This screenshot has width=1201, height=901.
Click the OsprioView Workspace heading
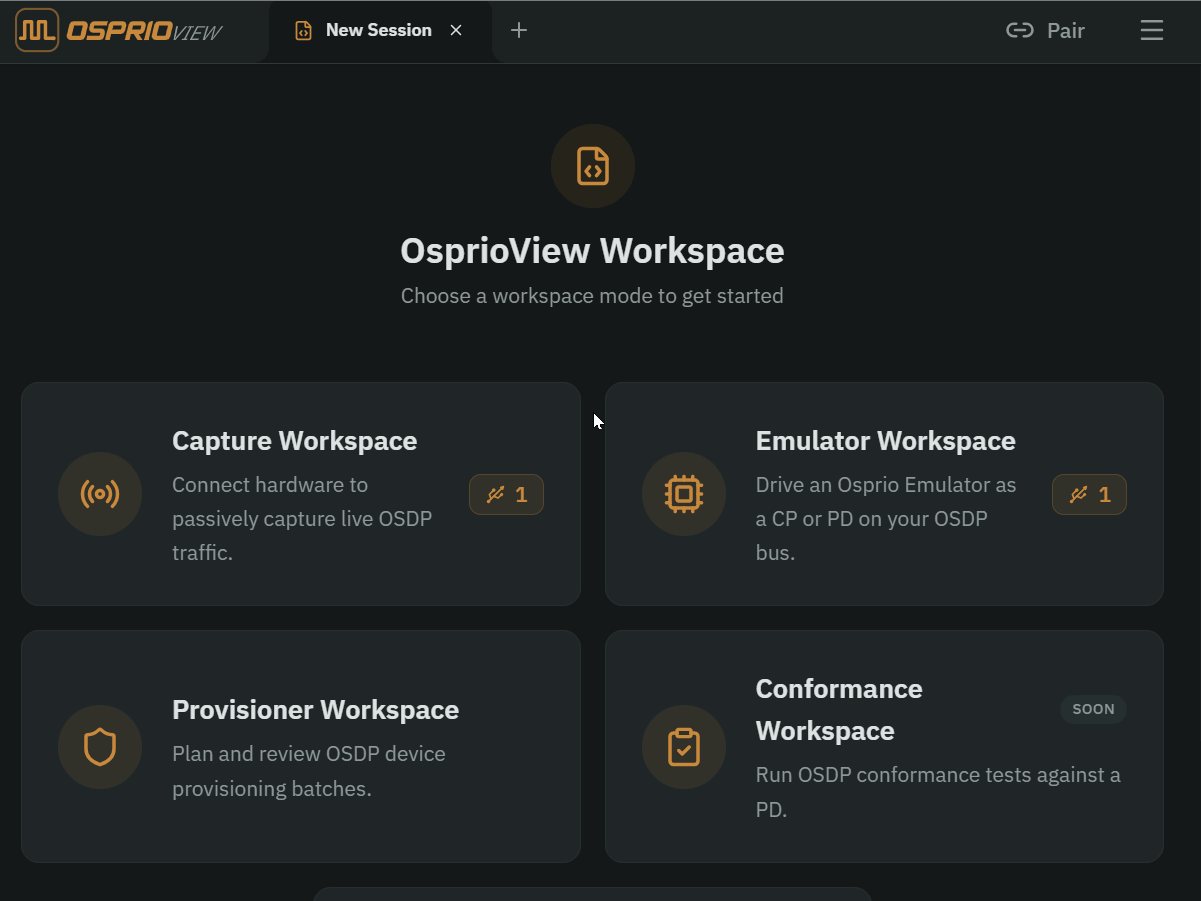pos(592,251)
